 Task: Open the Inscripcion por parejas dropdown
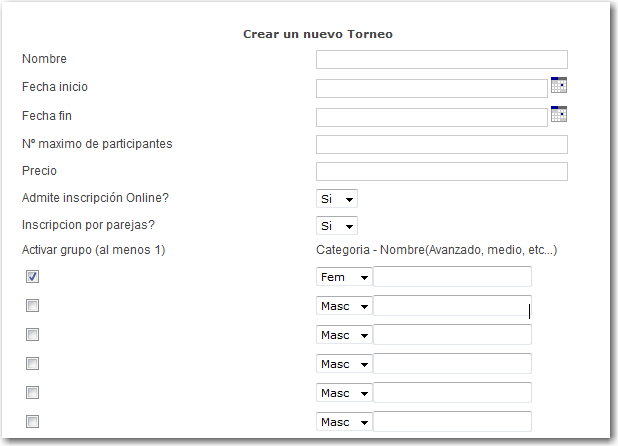coord(337,226)
